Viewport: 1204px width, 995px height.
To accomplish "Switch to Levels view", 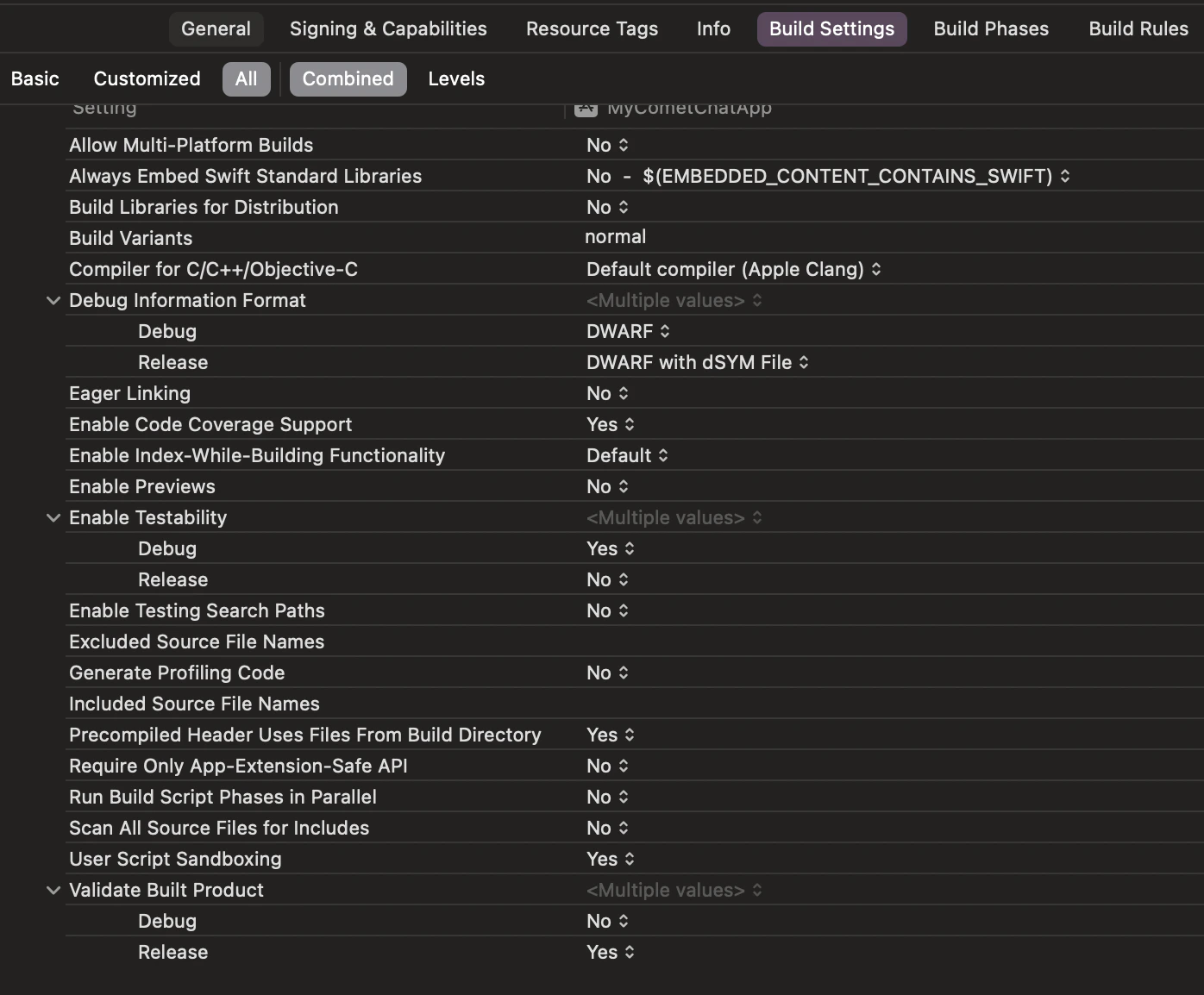I will point(456,78).
